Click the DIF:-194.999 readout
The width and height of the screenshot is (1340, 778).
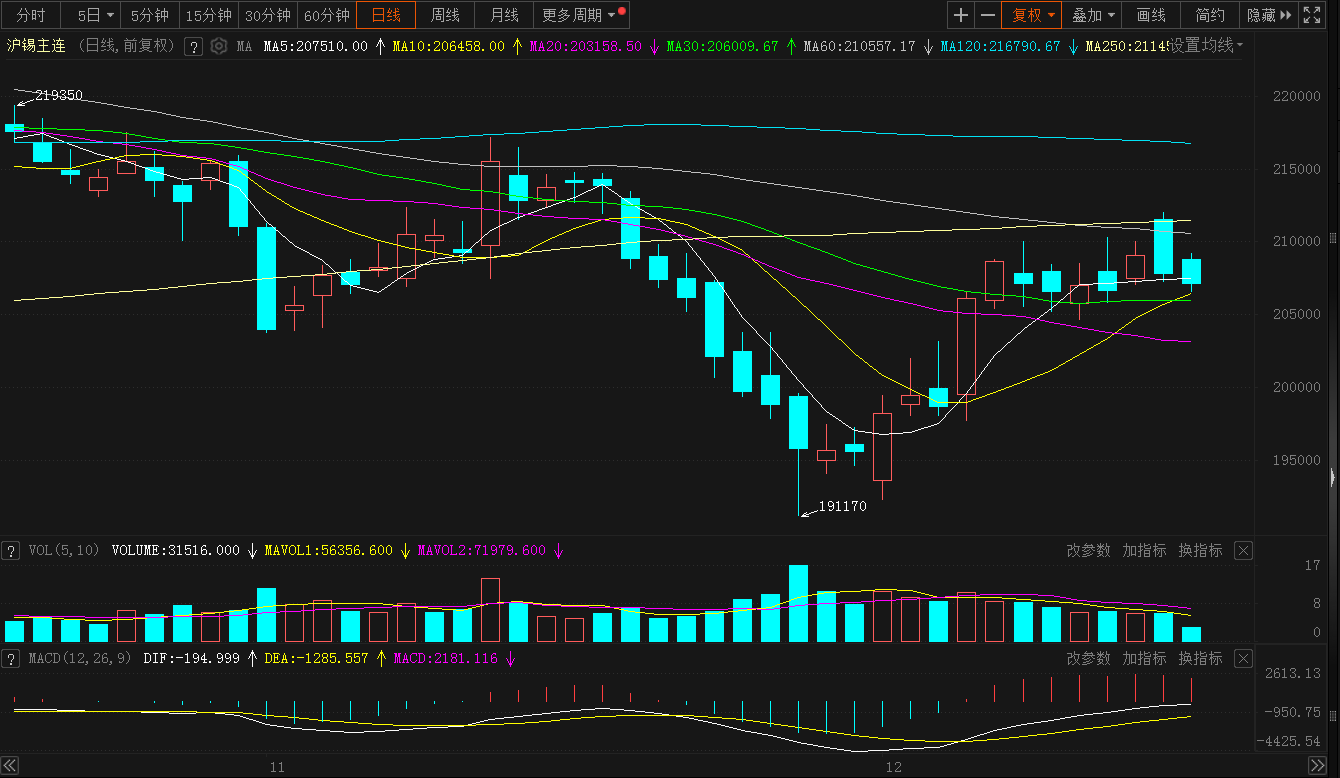pyautogui.click(x=191, y=658)
